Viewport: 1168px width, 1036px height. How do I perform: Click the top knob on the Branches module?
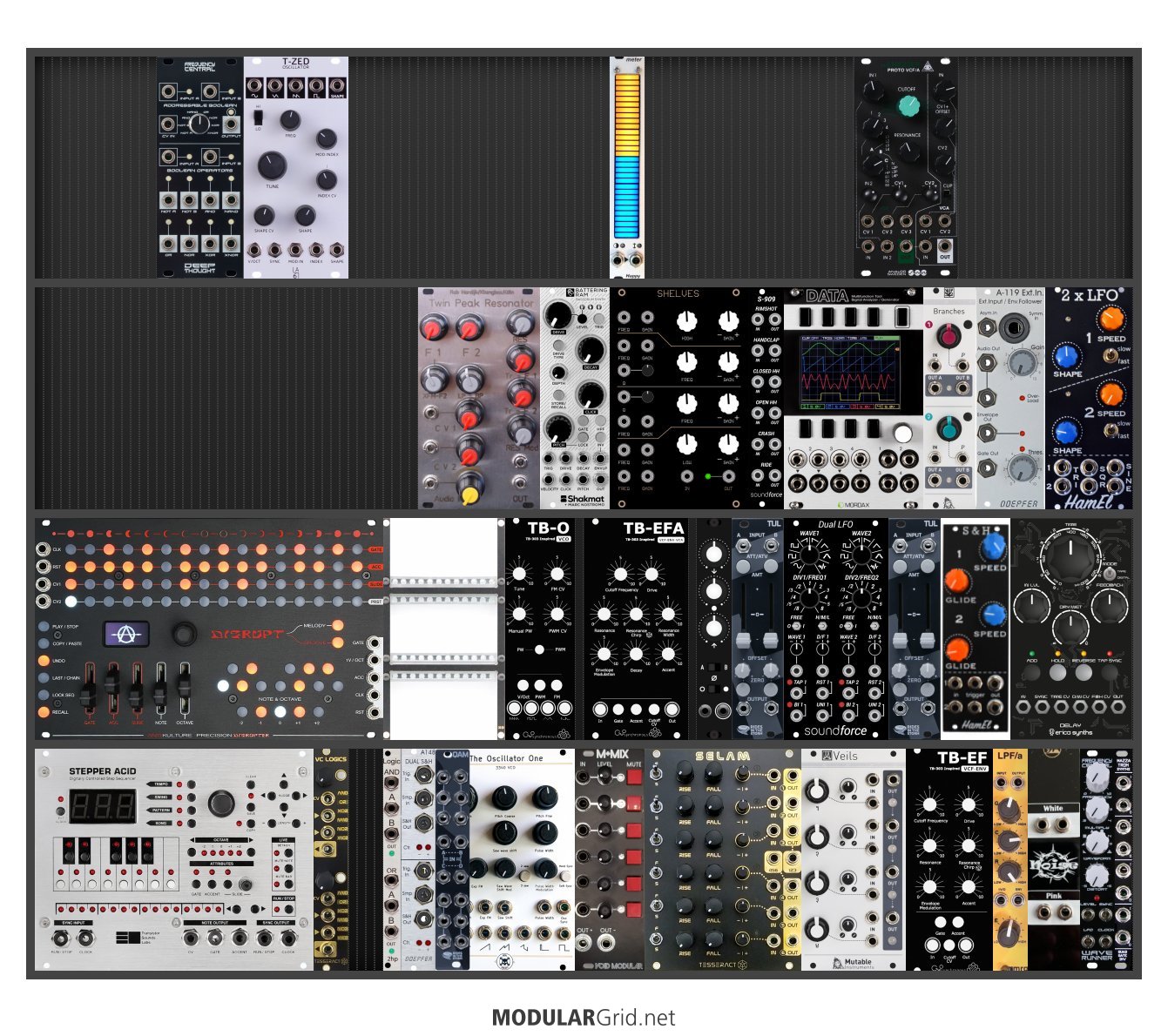point(948,334)
